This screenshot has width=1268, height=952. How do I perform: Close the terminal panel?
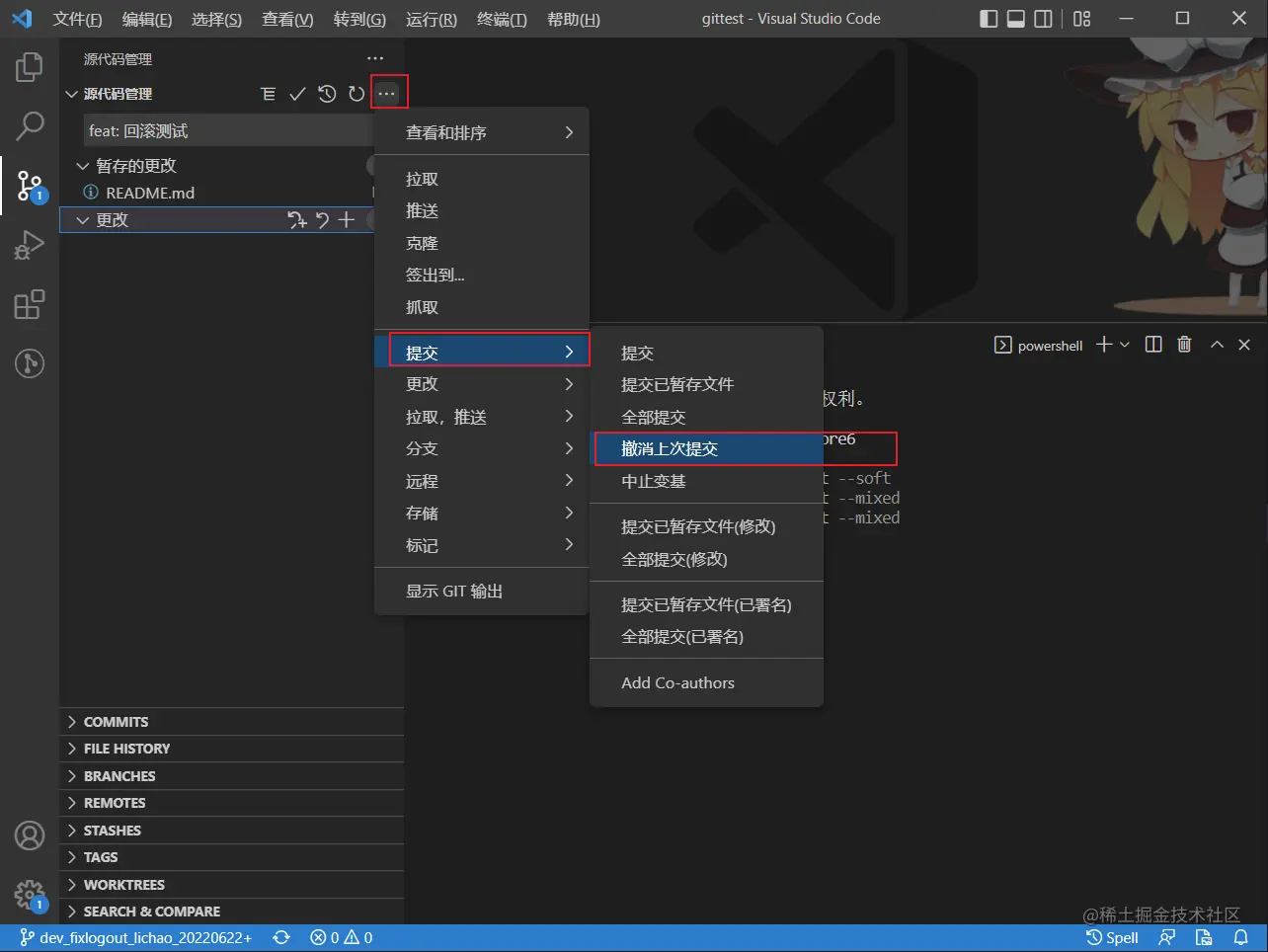coord(1244,345)
